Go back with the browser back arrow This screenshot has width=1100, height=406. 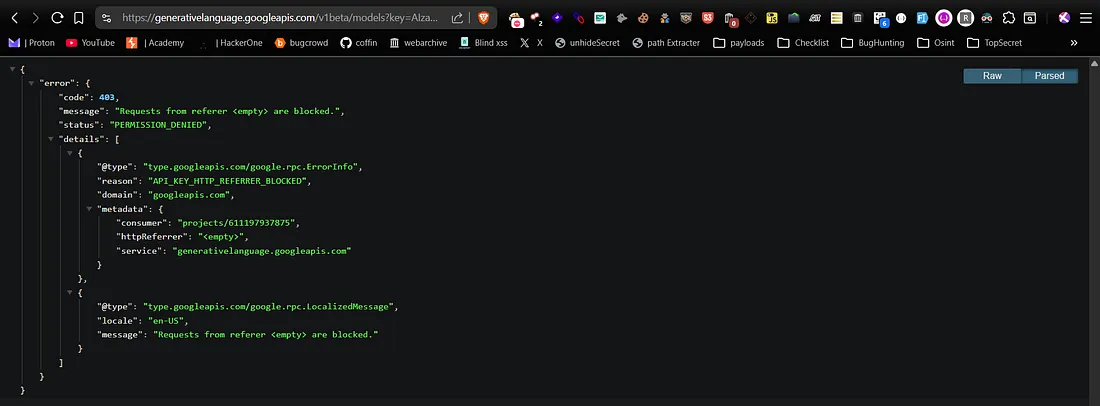[x=15, y=18]
